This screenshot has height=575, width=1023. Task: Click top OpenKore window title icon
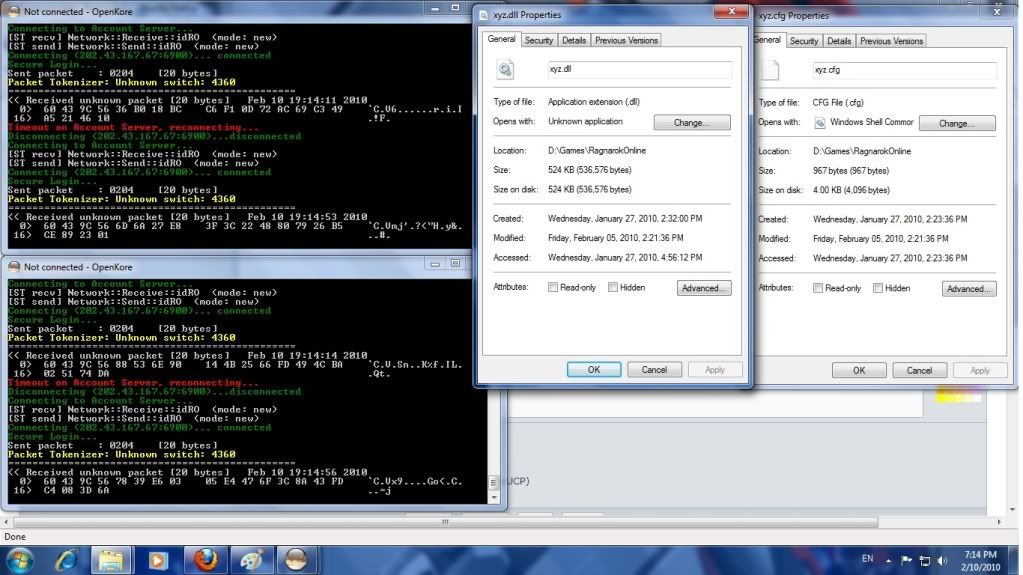(14, 11)
